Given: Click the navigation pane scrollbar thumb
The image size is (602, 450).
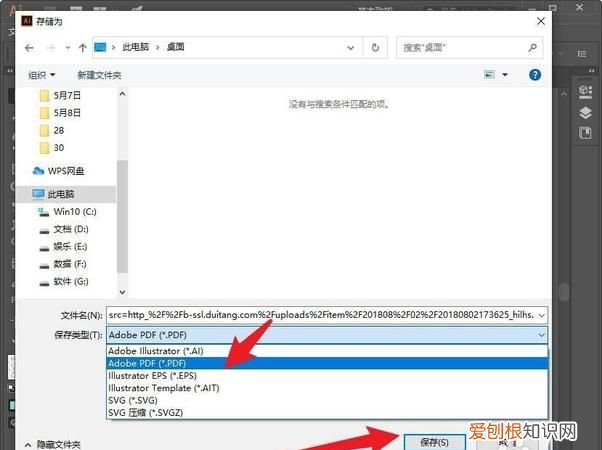Looking at the screenshot, I should click(x=122, y=216).
